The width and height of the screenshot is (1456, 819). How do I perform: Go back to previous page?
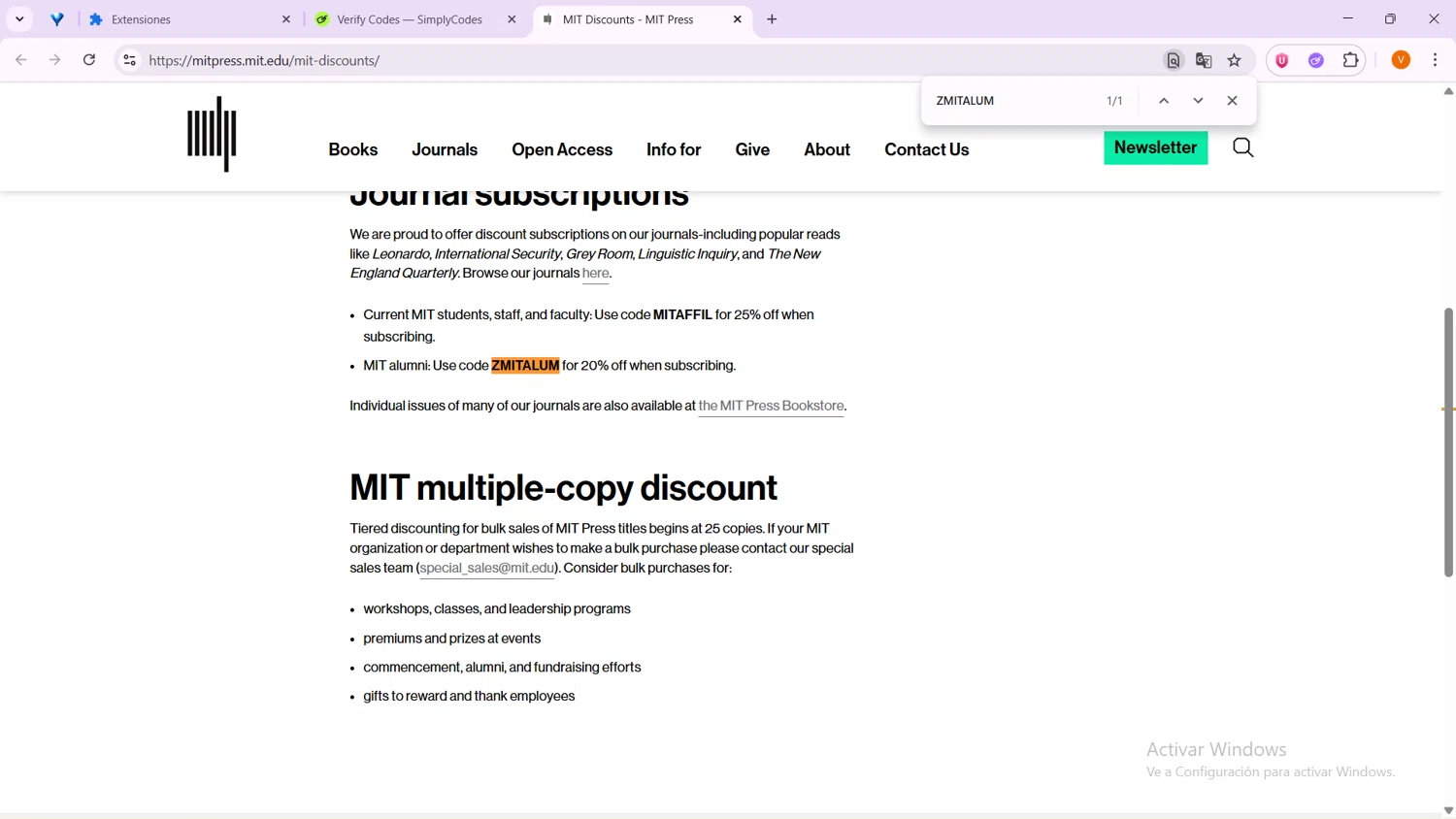click(21, 60)
